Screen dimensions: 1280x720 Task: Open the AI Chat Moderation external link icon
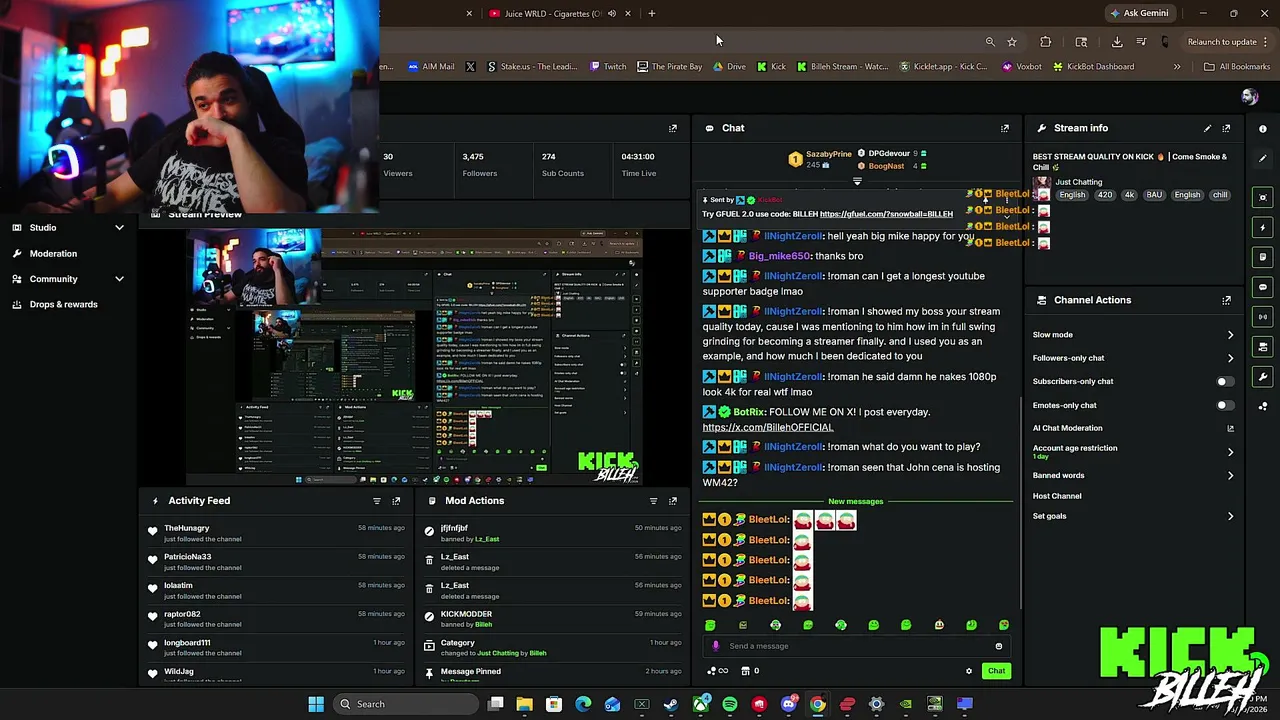[x=1230, y=428]
